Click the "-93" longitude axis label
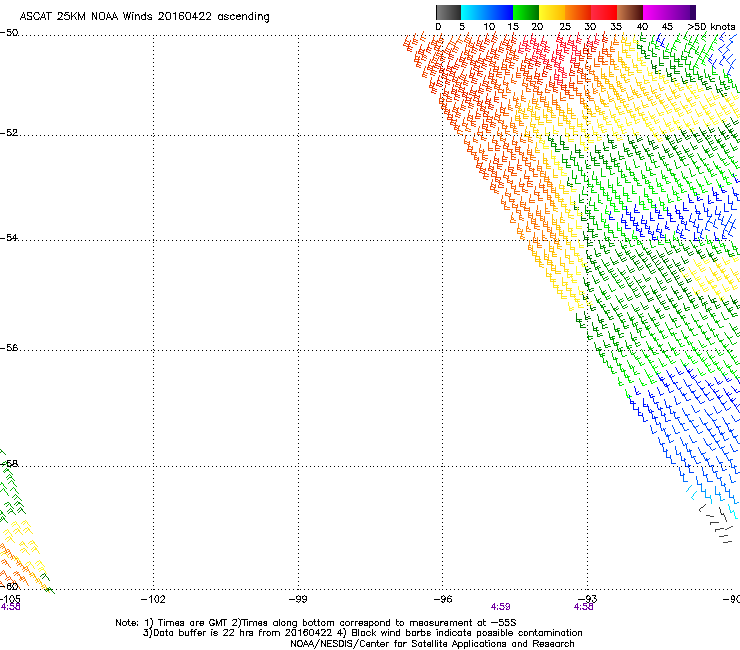 (x=588, y=599)
